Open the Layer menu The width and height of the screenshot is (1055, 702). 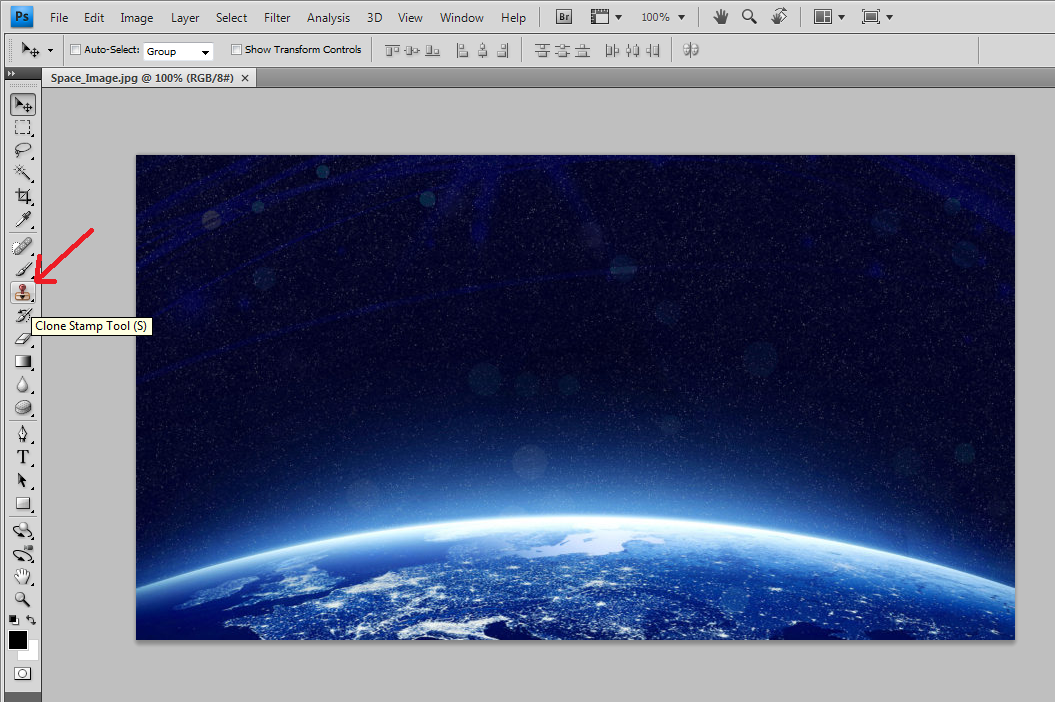tap(185, 17)
